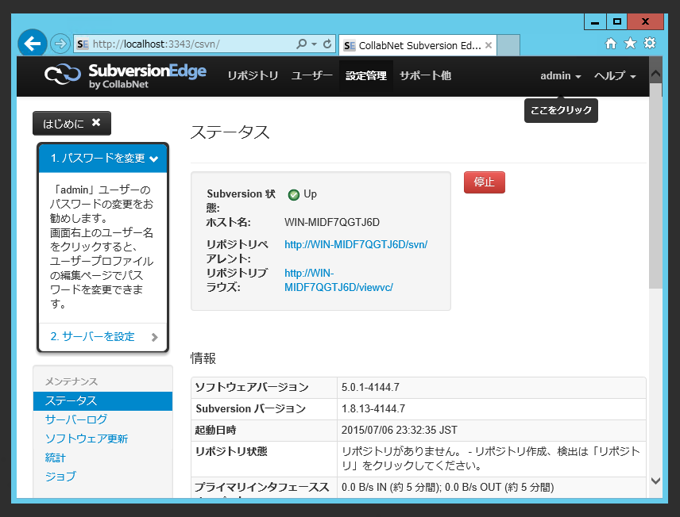This screenshot has height=517, width=680.
Task: Select the CollabNet Subversion Ed... tab
Action: tap(416, 46)
